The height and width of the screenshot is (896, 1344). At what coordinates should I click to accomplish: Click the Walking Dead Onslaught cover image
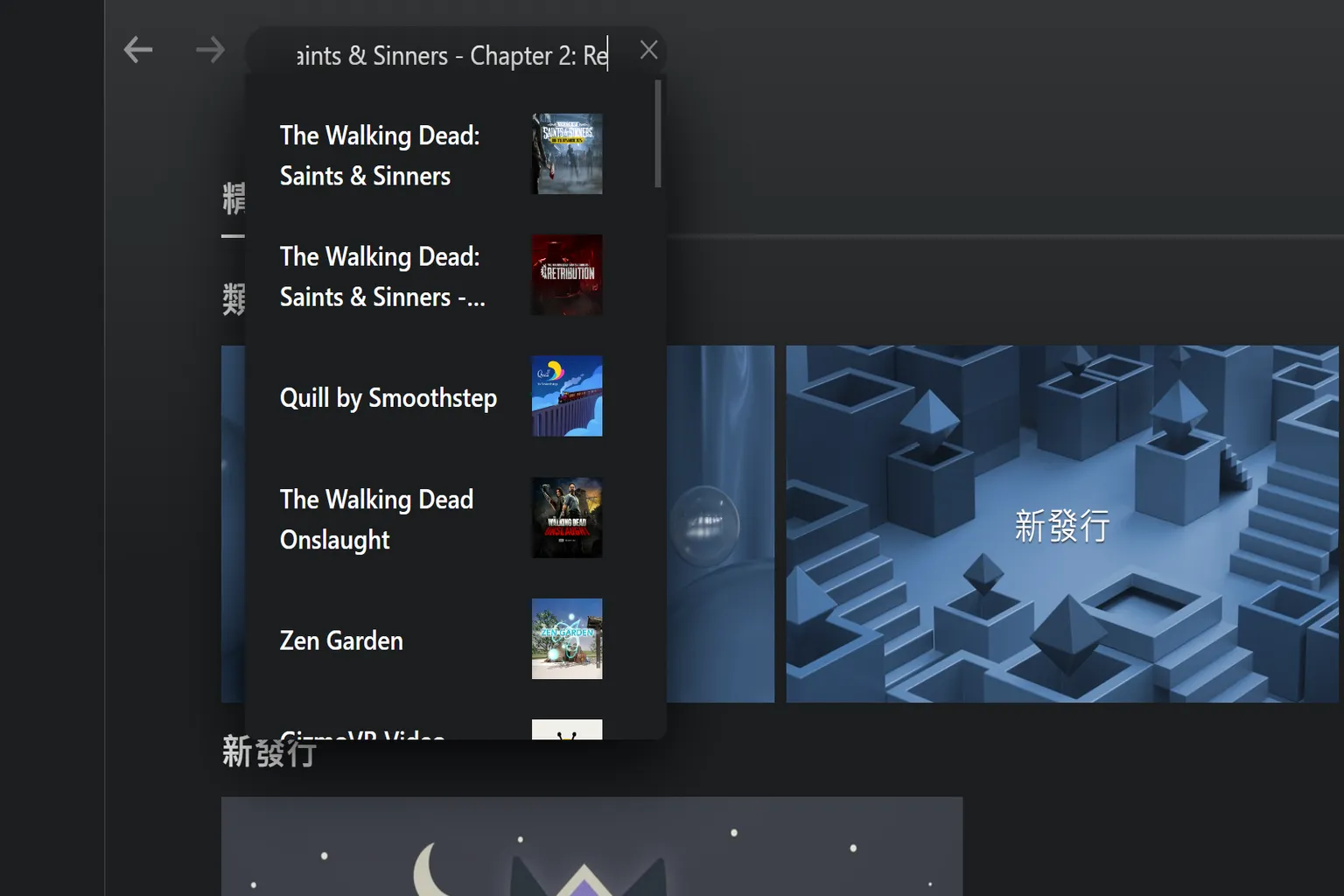(x=567, y=517)
